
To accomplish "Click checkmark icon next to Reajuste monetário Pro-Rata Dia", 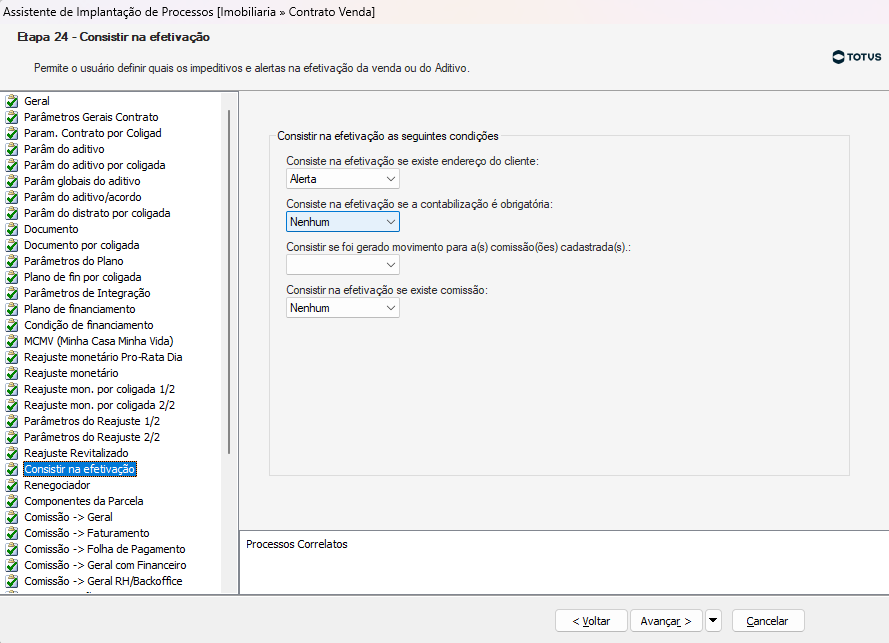I will coord(12,357).
